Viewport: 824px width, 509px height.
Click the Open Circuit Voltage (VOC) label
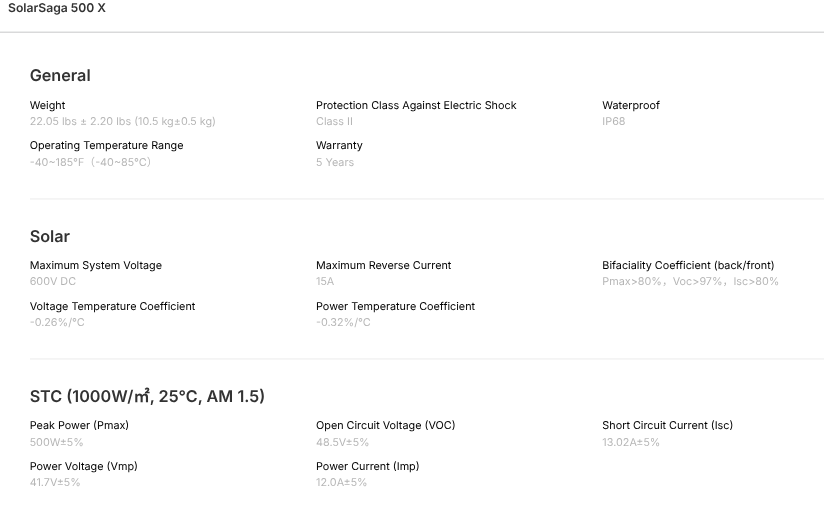point(385,425)
